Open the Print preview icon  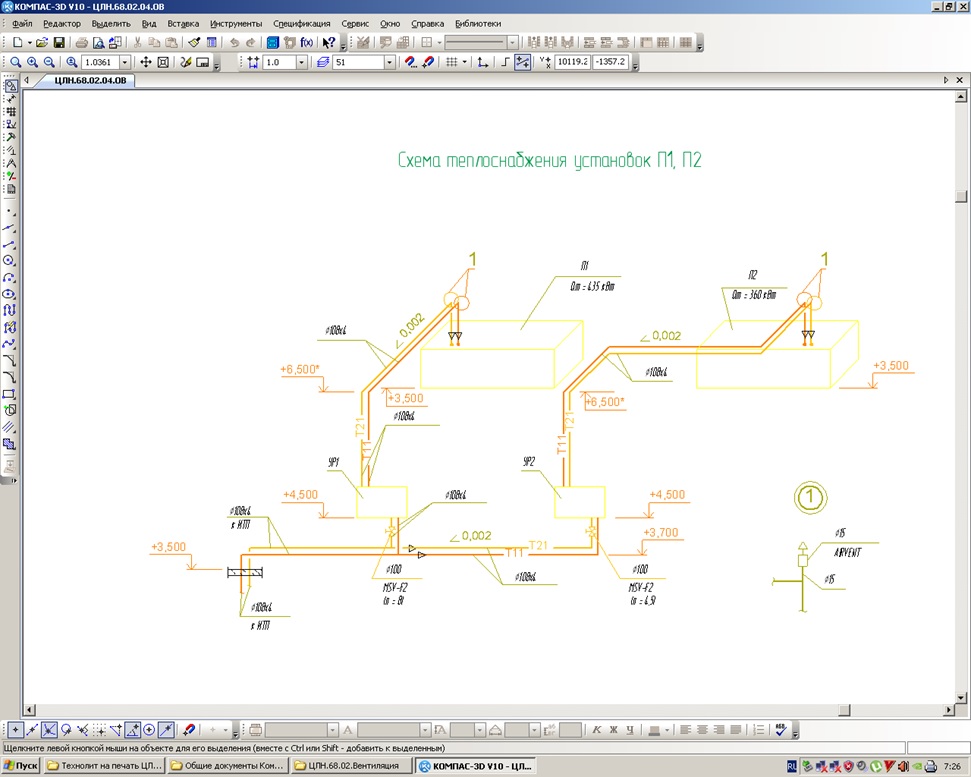(x=98, y=43)
